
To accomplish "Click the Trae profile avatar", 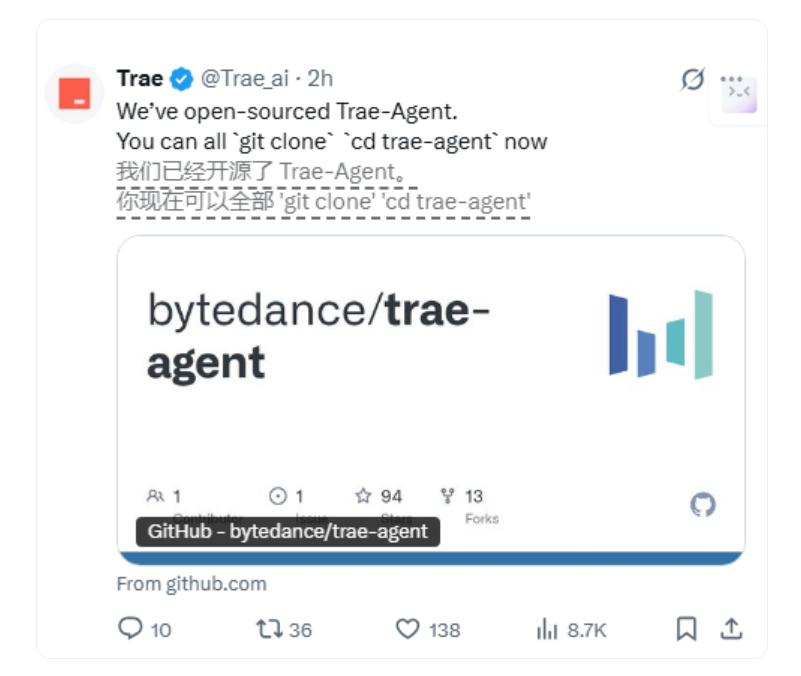I will (x=75, y=94).
